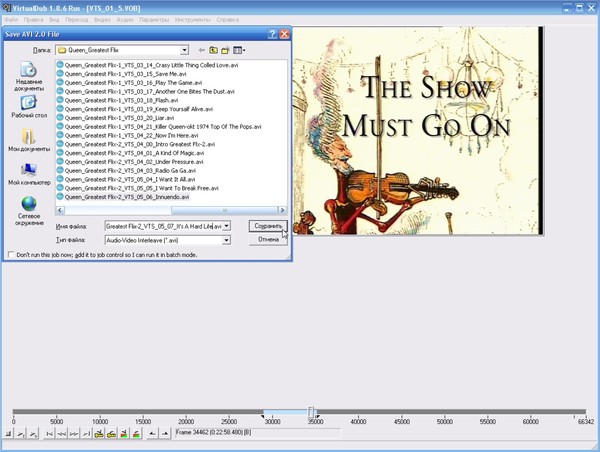Select file 22_Now I'm Here.avi
Image resolution: width=600 pixels, height=452 pixels.
coord(128,135)
